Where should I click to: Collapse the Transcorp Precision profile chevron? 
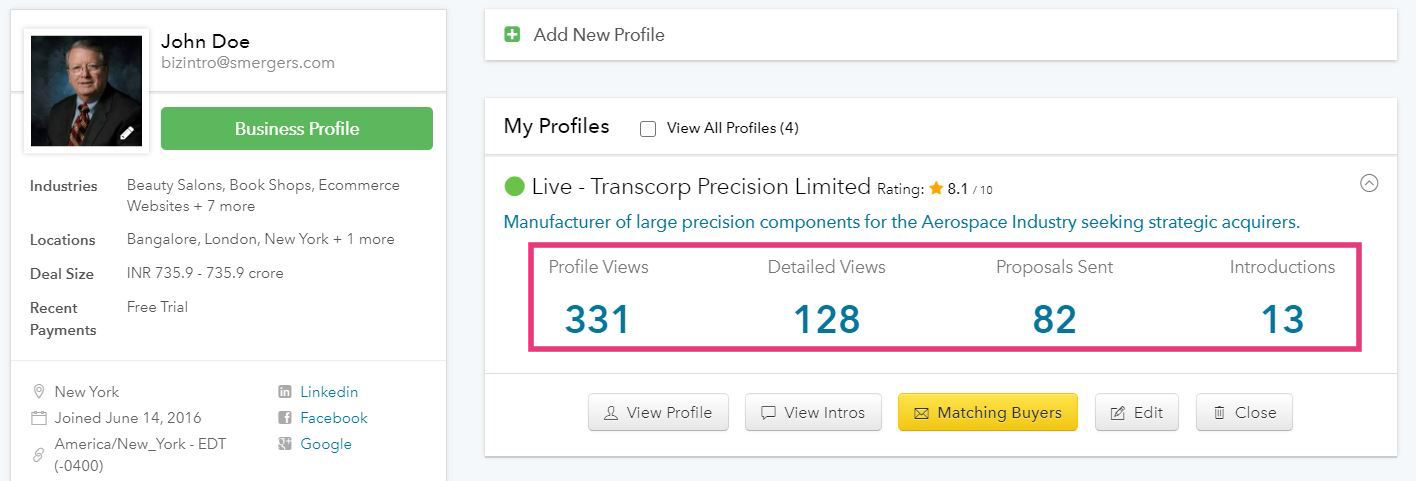pyautogui.click(x=1369, y=183)
